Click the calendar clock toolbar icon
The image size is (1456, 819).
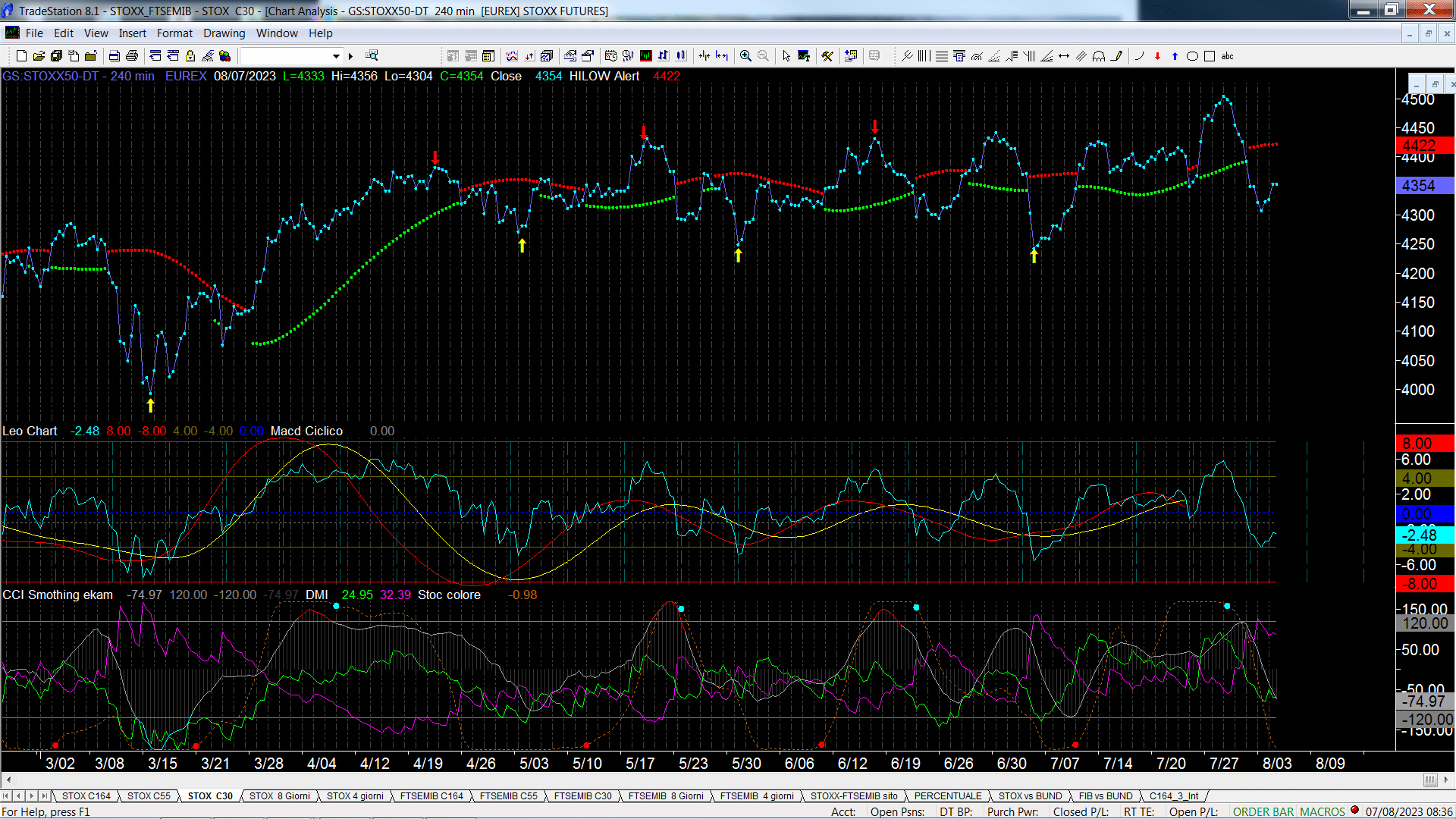pos(611,56)
